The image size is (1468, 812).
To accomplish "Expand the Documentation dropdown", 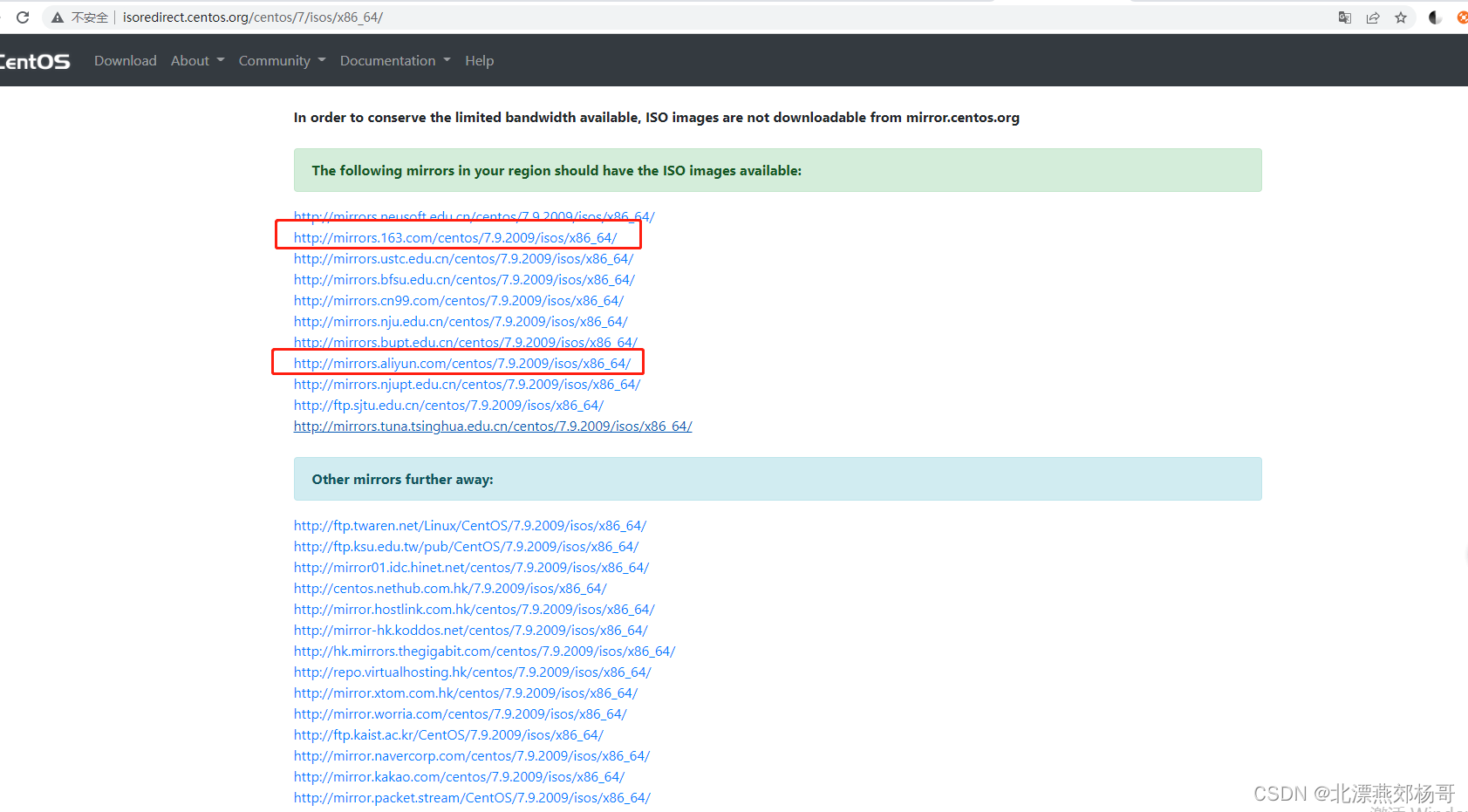I will 395,60.
